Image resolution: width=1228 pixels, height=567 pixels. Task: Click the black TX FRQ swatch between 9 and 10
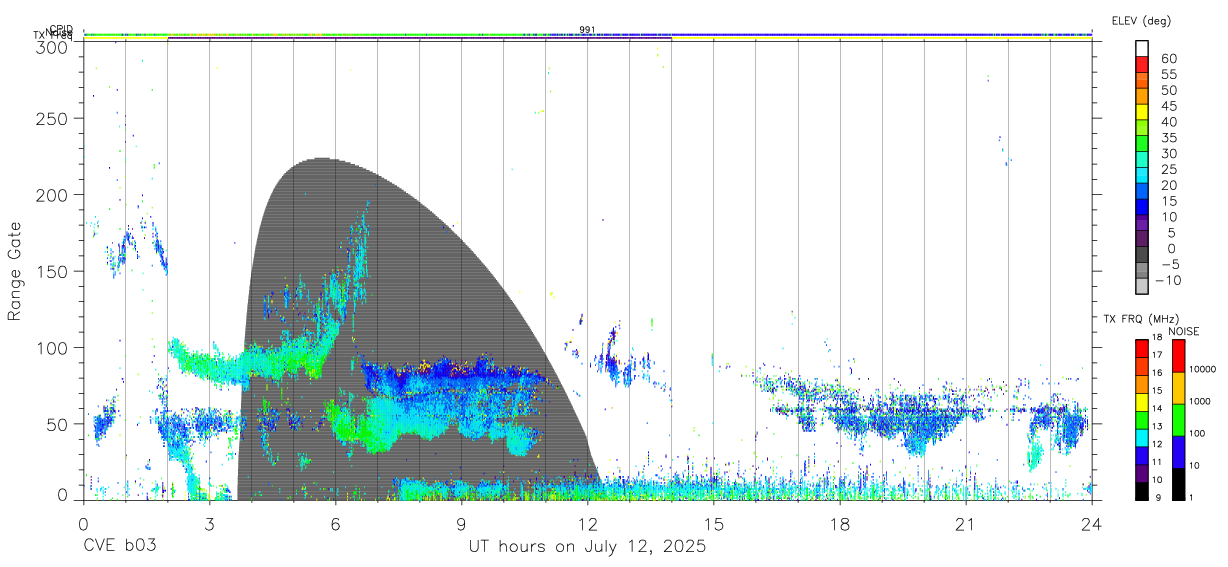[x=1142, y=490]
